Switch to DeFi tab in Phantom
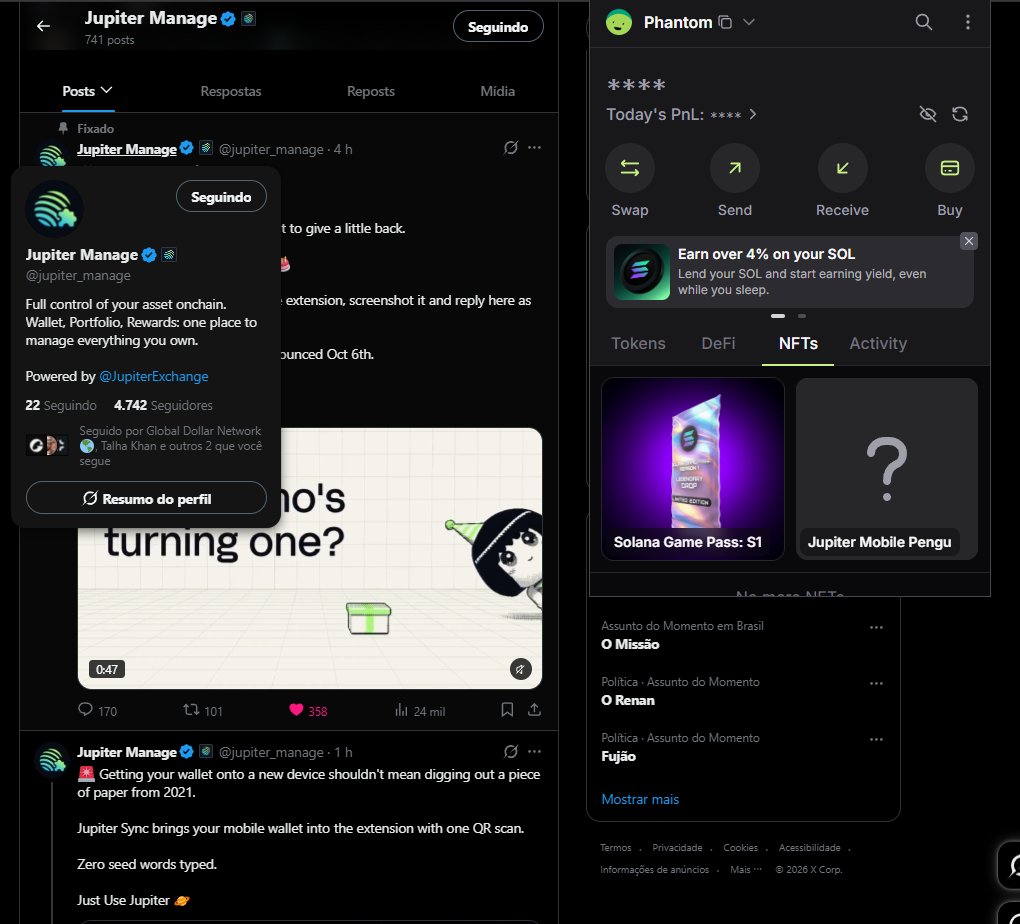The image size is (1020, 924). coord(718,344)
